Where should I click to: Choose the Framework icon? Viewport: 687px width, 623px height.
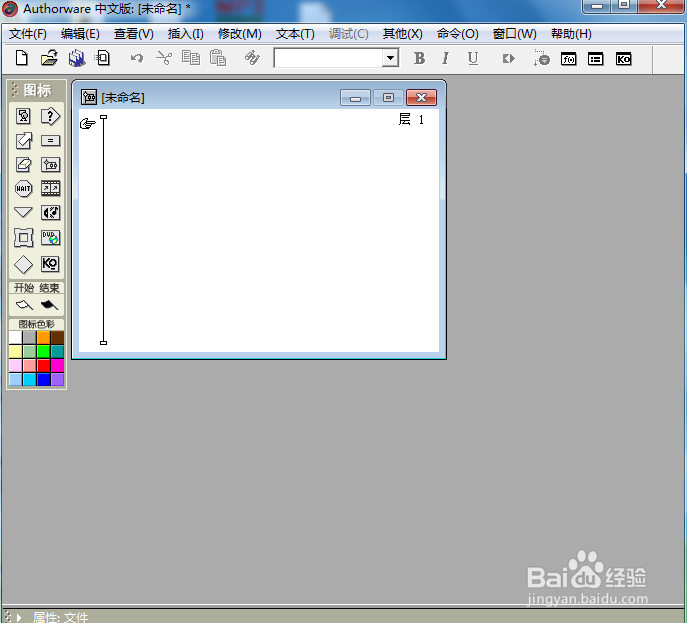click(23, 238)
